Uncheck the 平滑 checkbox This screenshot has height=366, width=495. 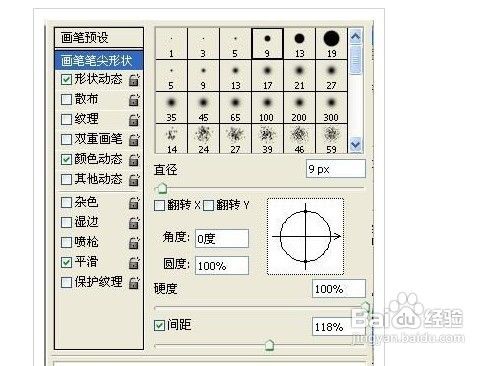pos(66,262)
